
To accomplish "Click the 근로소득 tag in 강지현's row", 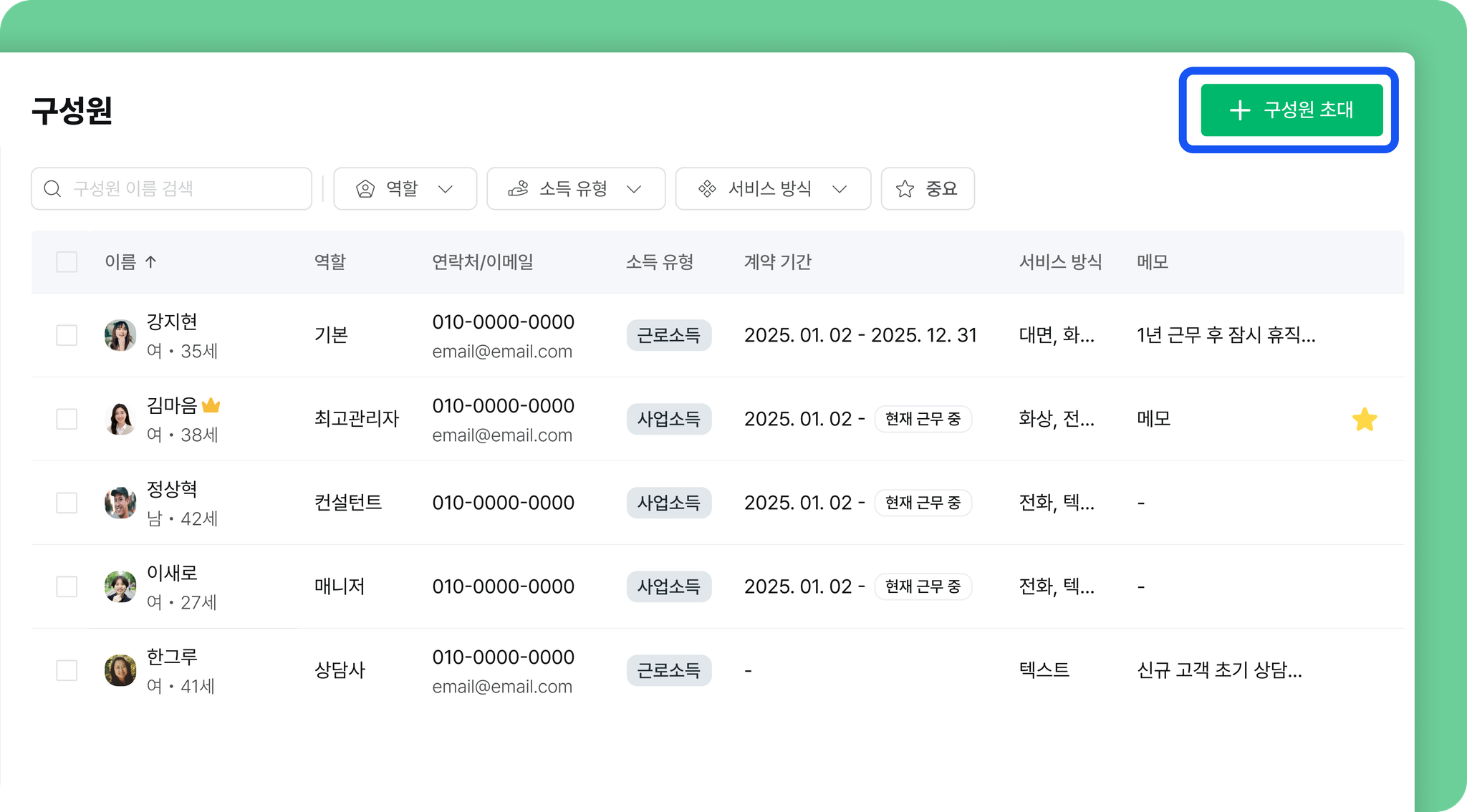I will [x=669, y=335].
